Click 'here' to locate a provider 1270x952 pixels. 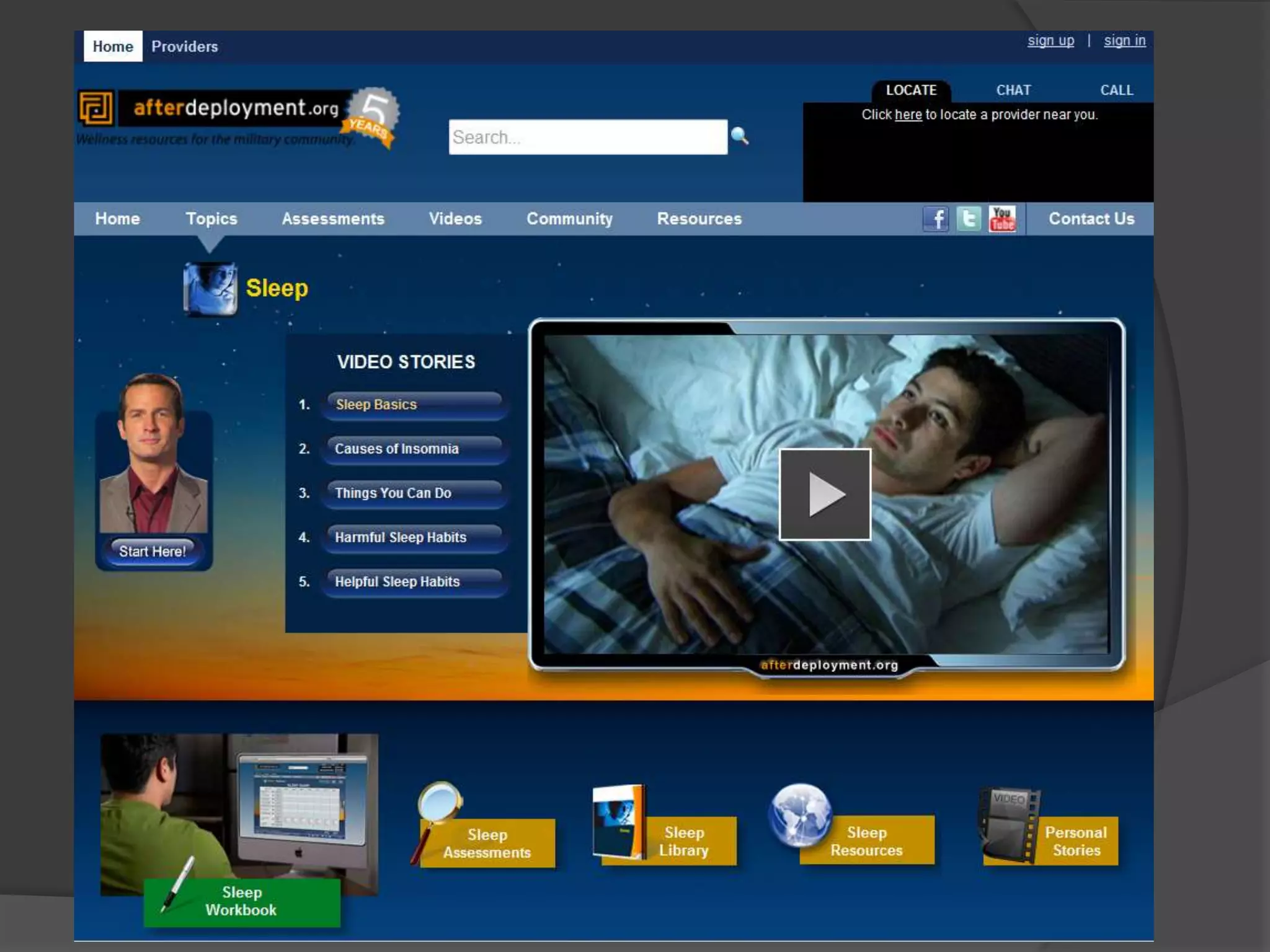(x=908, y=115)
